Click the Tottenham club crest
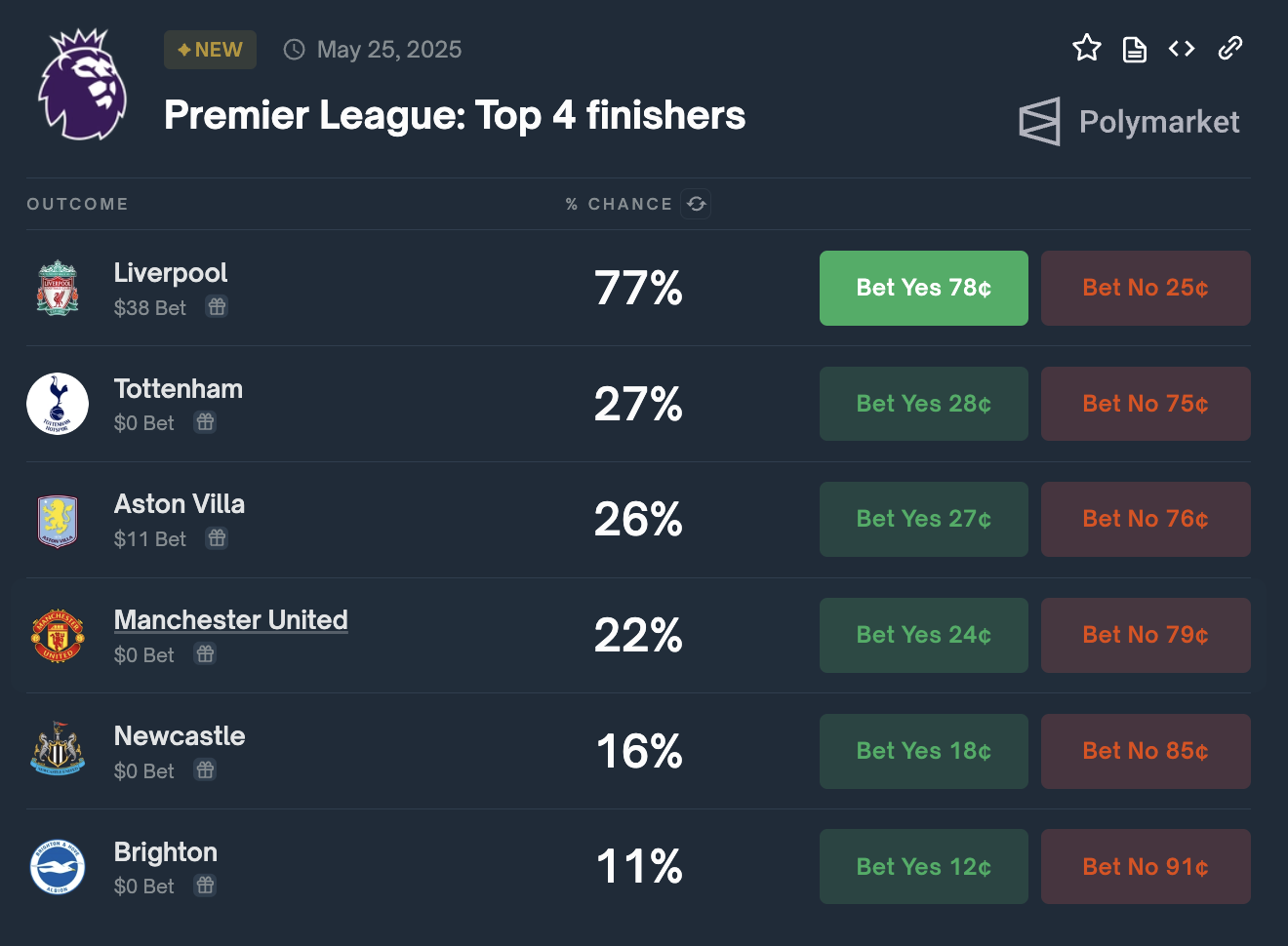 pyautogui.click(x=58, y=404)
